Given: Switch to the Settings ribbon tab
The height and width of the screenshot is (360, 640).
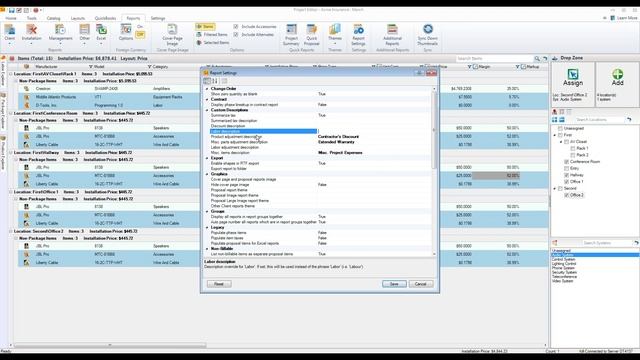Looking at the screenshot, I should point(158,18).
